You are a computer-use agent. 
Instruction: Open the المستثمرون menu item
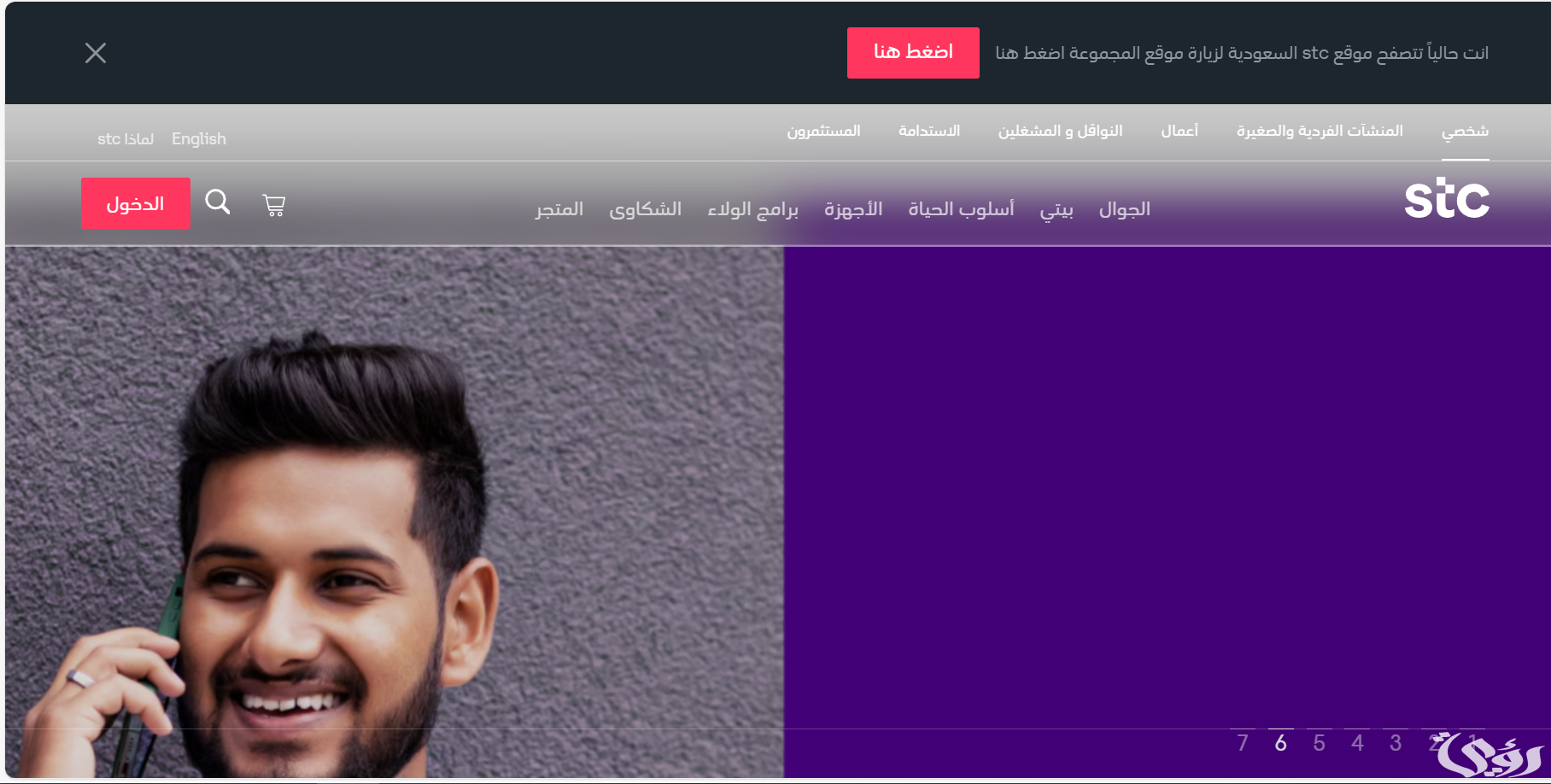pyautogui.click(x=823, y=131)
